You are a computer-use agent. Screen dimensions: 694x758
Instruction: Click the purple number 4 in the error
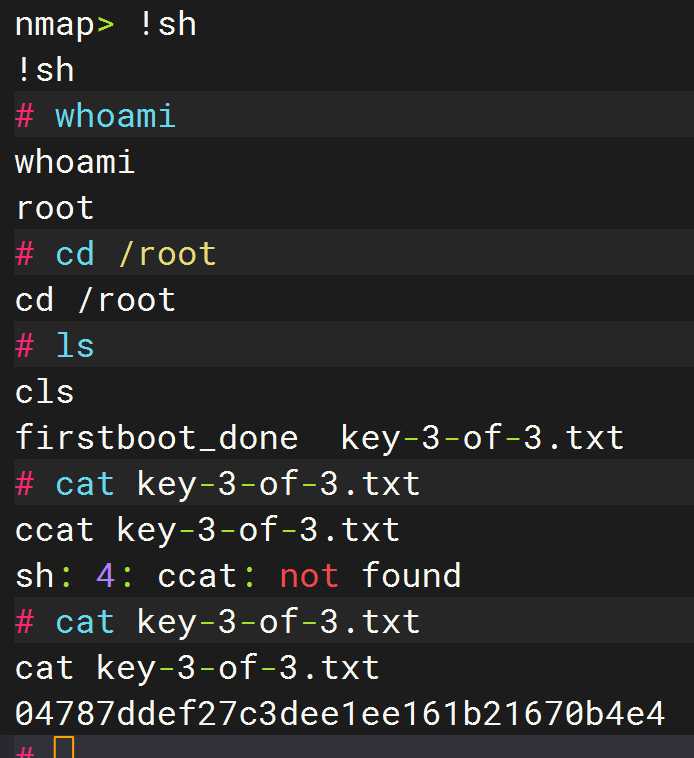(105, 576)
